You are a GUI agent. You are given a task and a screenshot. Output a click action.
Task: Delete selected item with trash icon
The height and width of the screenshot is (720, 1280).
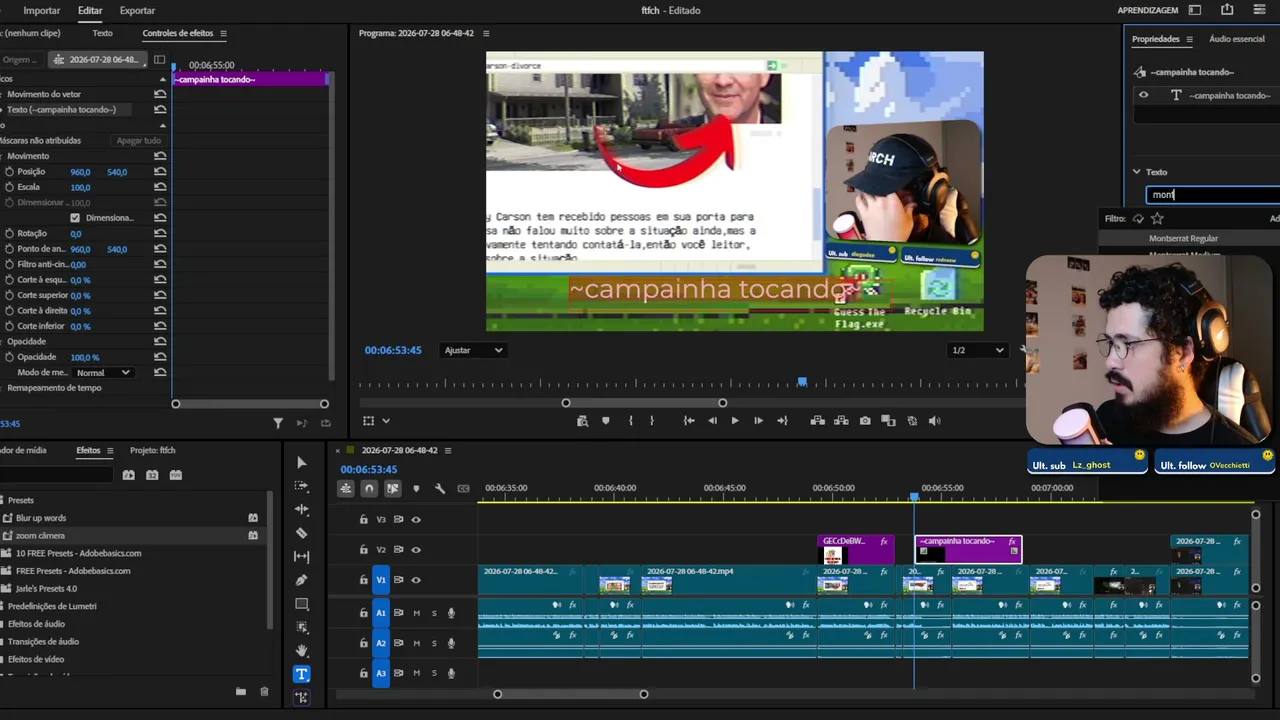[x=264, y=691]
